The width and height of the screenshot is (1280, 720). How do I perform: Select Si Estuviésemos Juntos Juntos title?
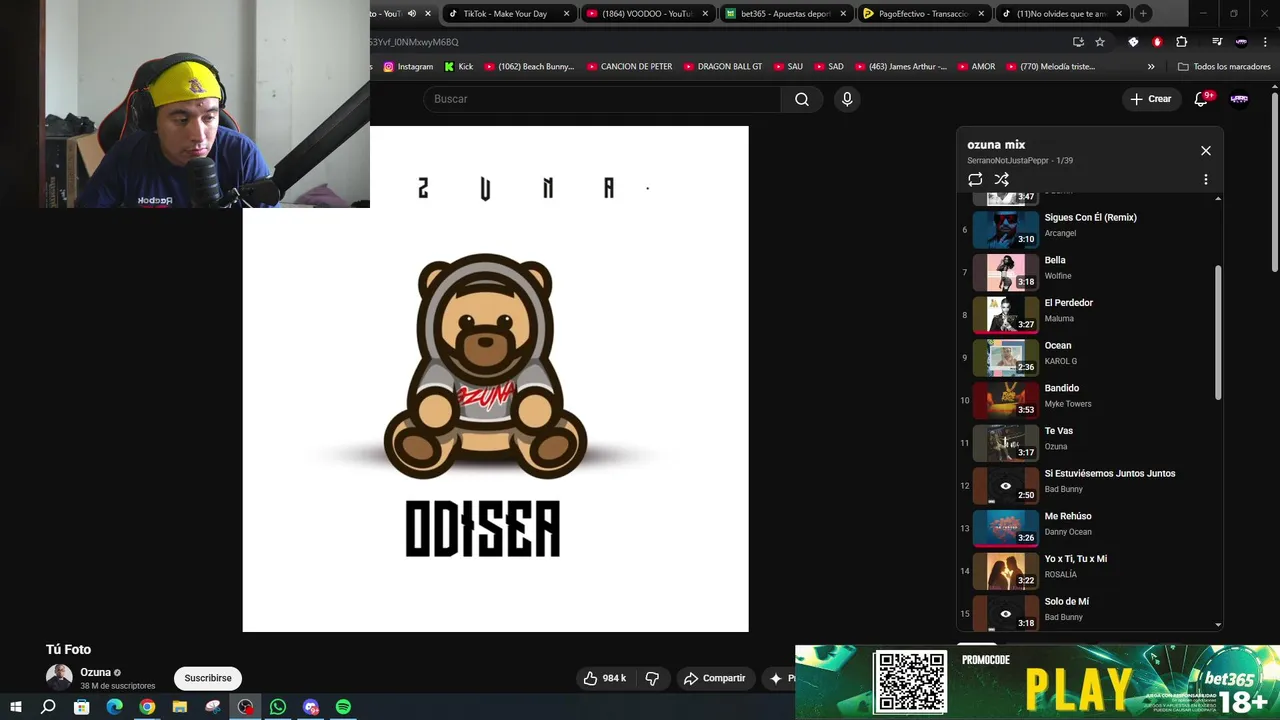tap(1110, 474)
